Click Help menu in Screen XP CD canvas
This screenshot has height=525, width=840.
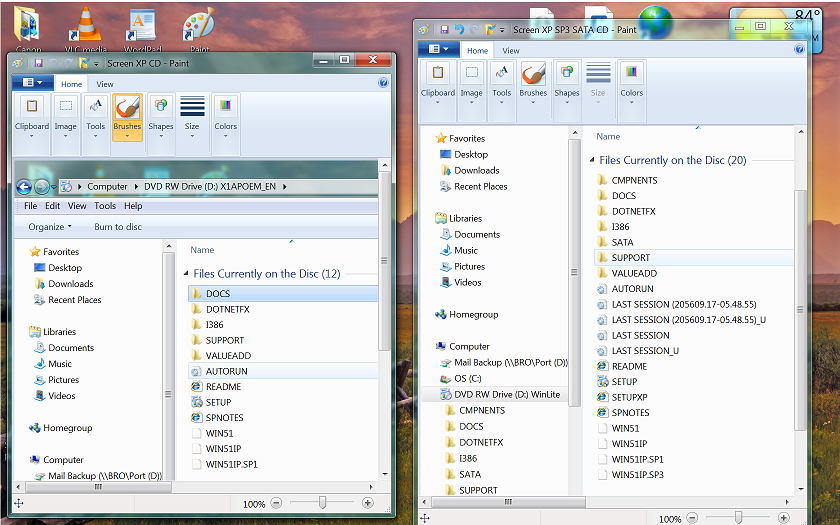pyautogui.click(x=133, y=206)
